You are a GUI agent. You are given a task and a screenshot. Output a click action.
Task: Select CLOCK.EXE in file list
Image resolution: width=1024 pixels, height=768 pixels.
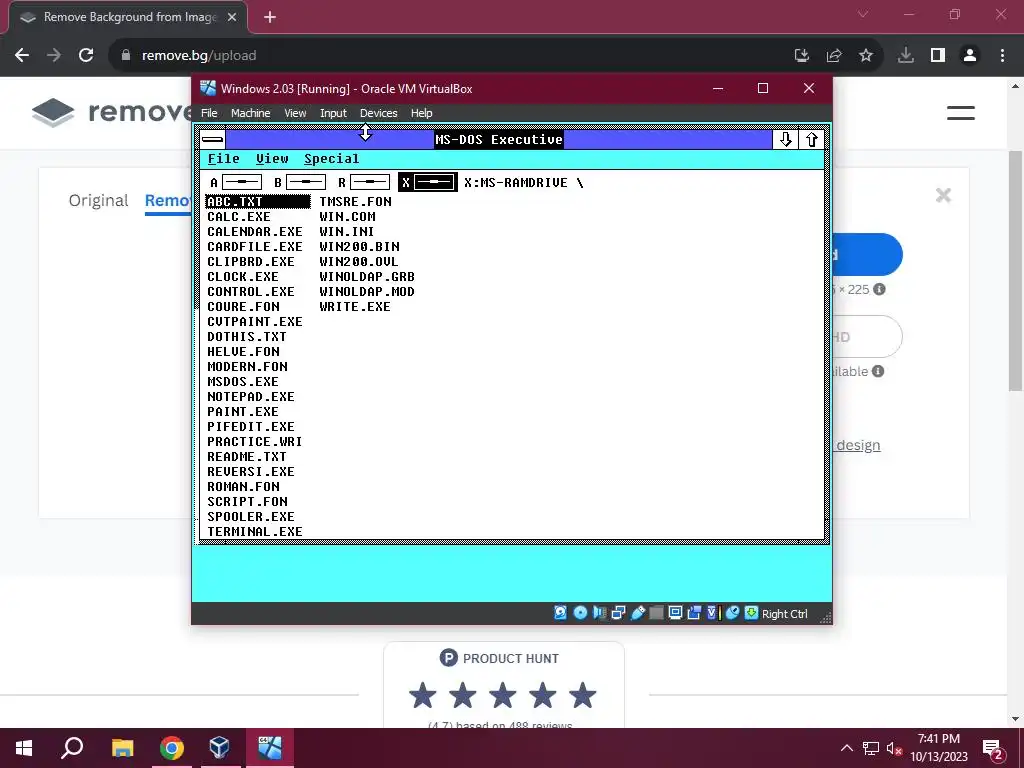click(243, 277)
